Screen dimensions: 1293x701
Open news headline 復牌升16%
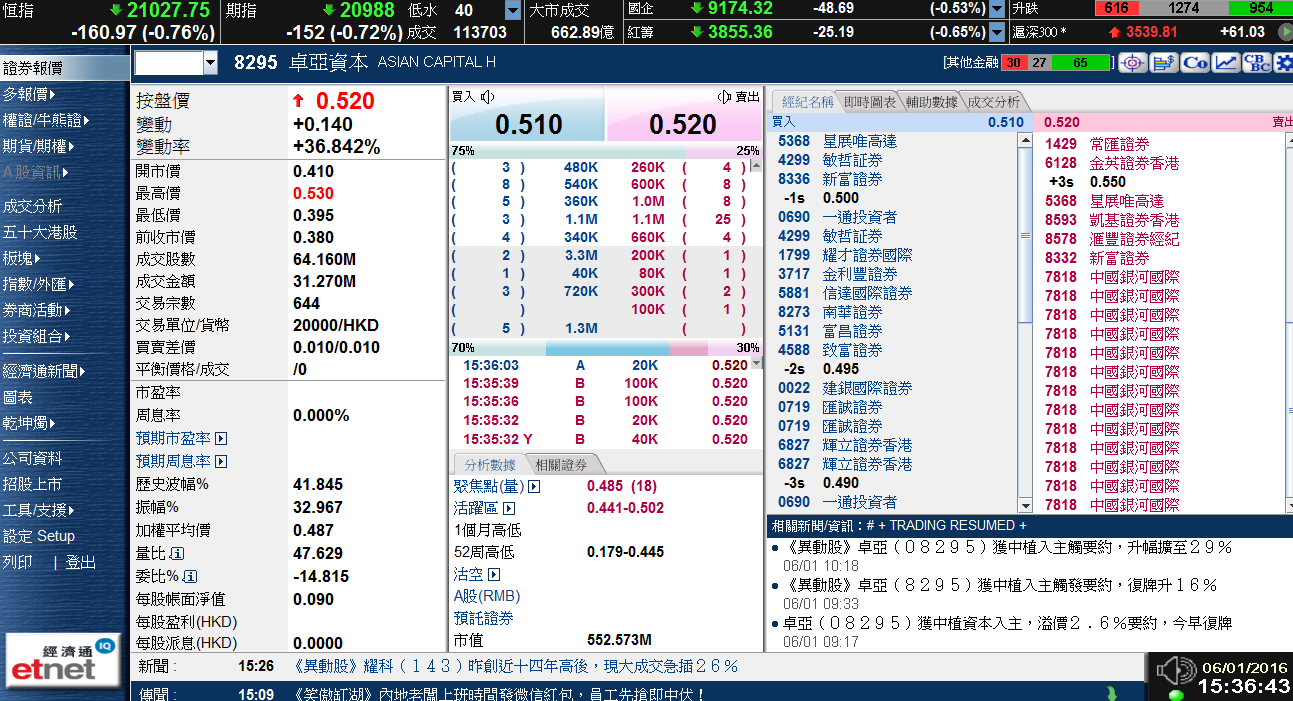(x=1002, y=585)
